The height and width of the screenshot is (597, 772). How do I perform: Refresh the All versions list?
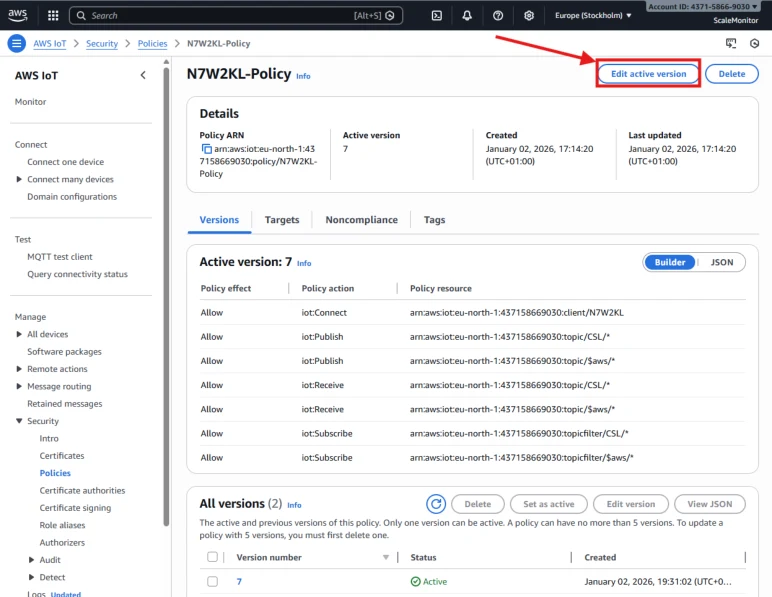436,503
